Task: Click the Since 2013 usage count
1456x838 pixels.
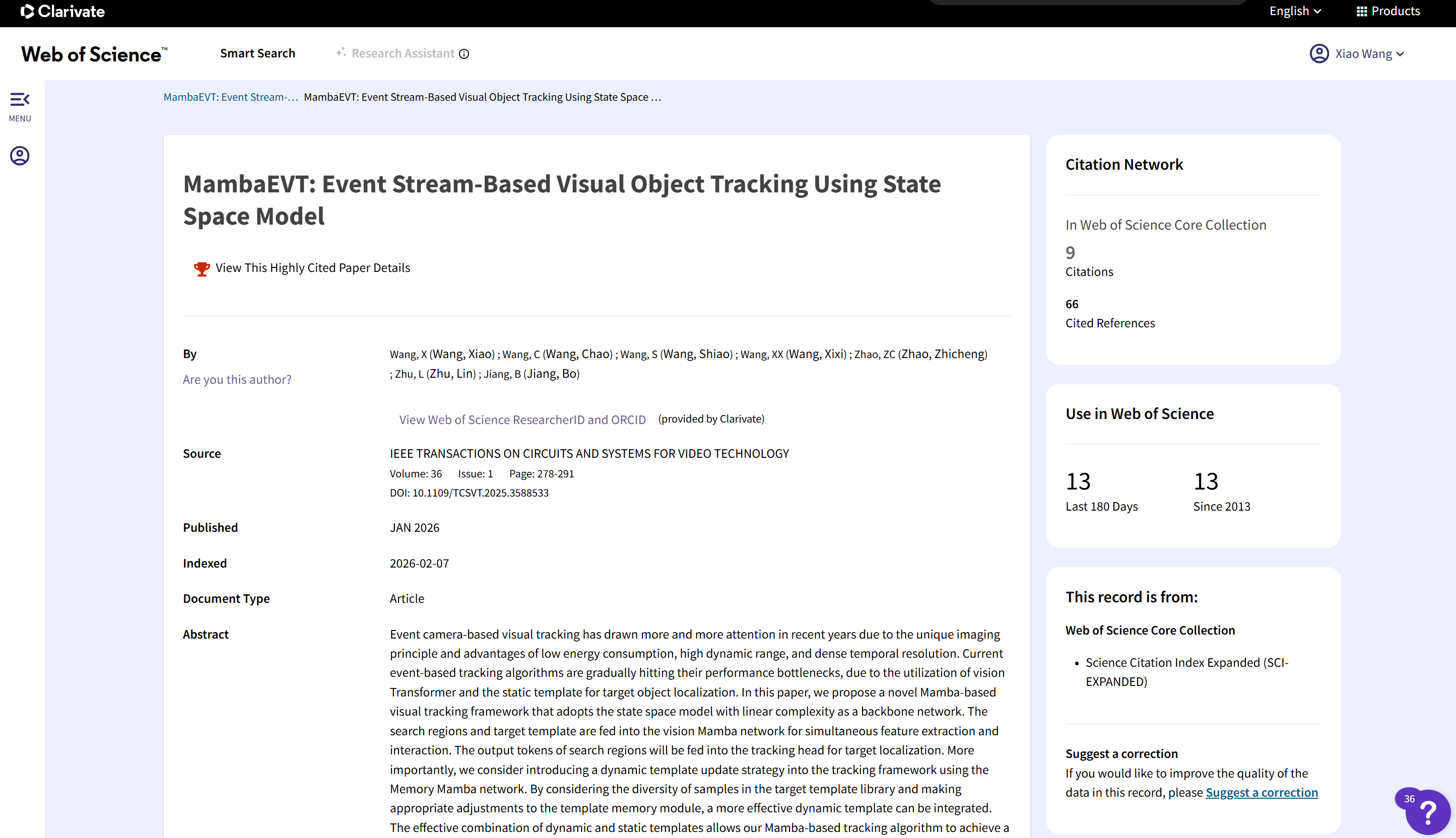Action: [1206, 482]
